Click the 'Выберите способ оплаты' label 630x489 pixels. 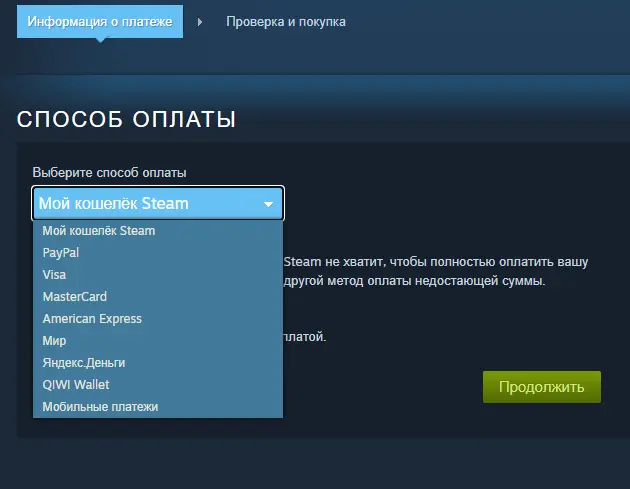point(109,173)
